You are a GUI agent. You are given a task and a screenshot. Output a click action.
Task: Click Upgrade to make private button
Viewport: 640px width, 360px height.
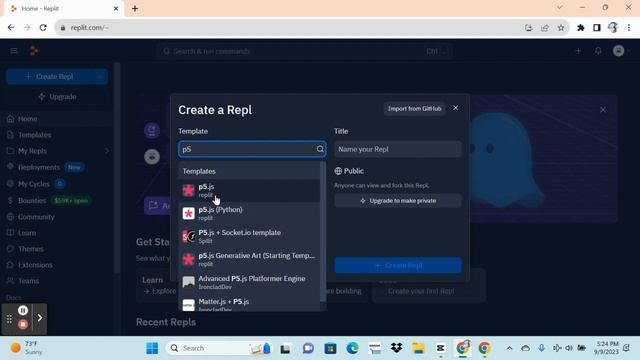click(x=398, y=201)
